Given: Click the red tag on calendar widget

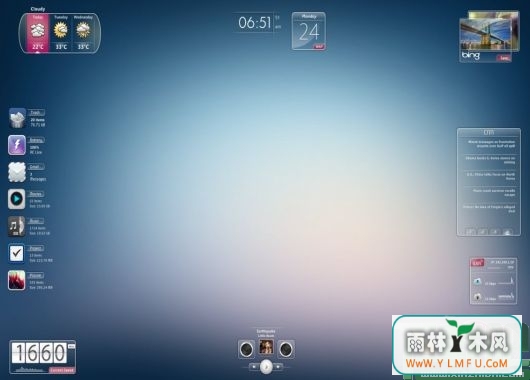Looking at the screenshot, I should point(319,47).
